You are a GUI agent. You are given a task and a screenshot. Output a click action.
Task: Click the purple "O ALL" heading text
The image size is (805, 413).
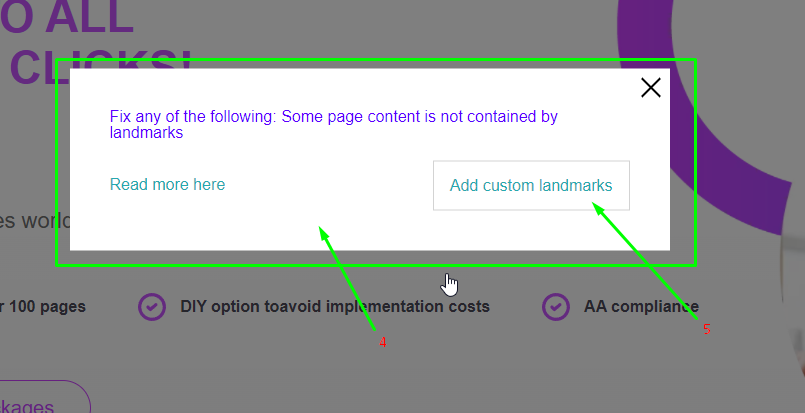point(67,17)
